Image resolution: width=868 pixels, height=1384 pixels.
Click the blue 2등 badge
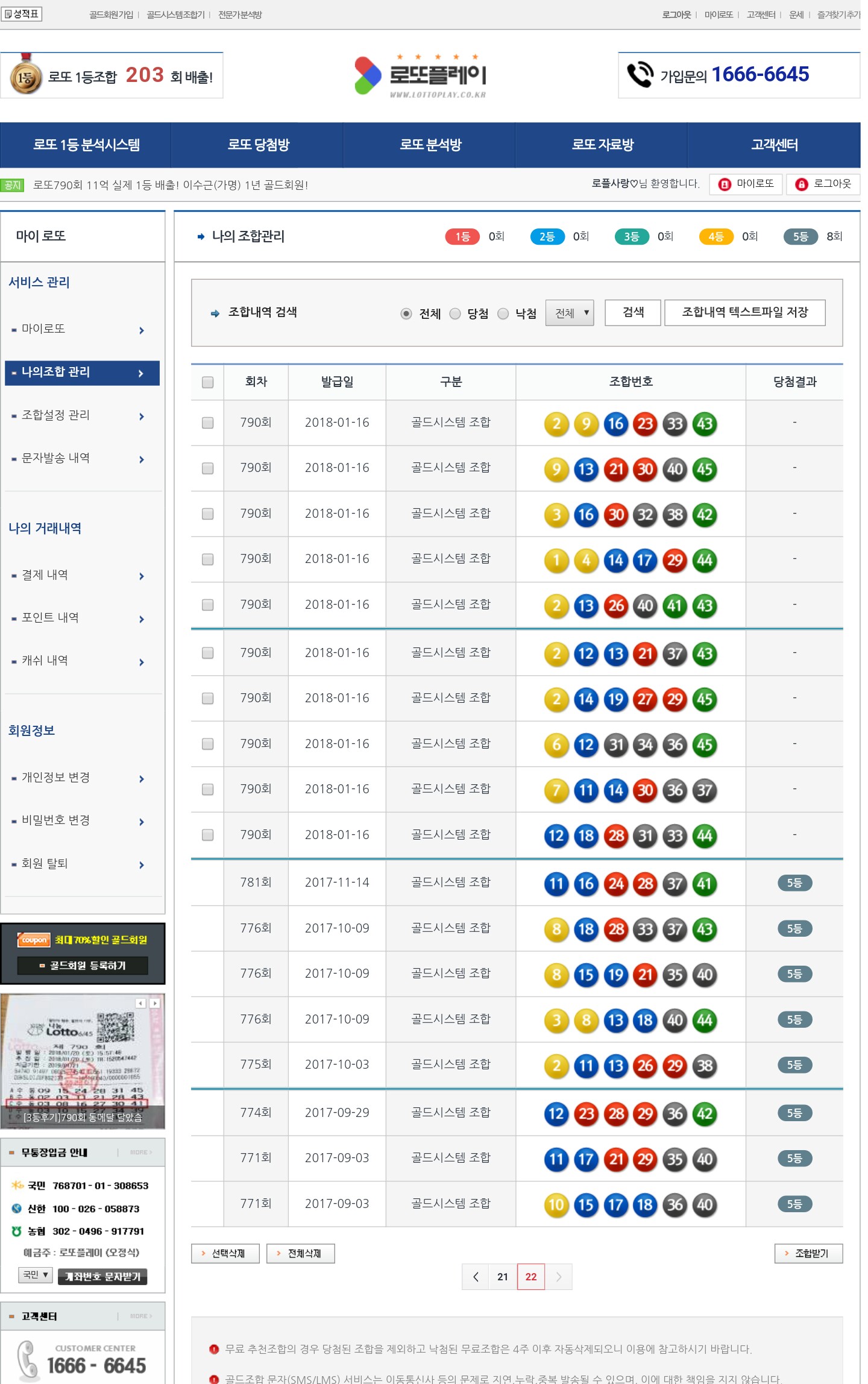coord(547,236)
